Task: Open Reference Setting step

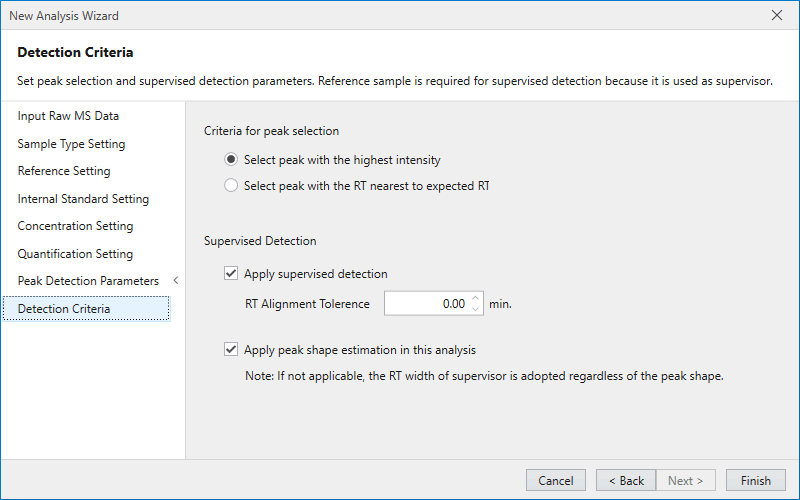Action: coord(64,171)
